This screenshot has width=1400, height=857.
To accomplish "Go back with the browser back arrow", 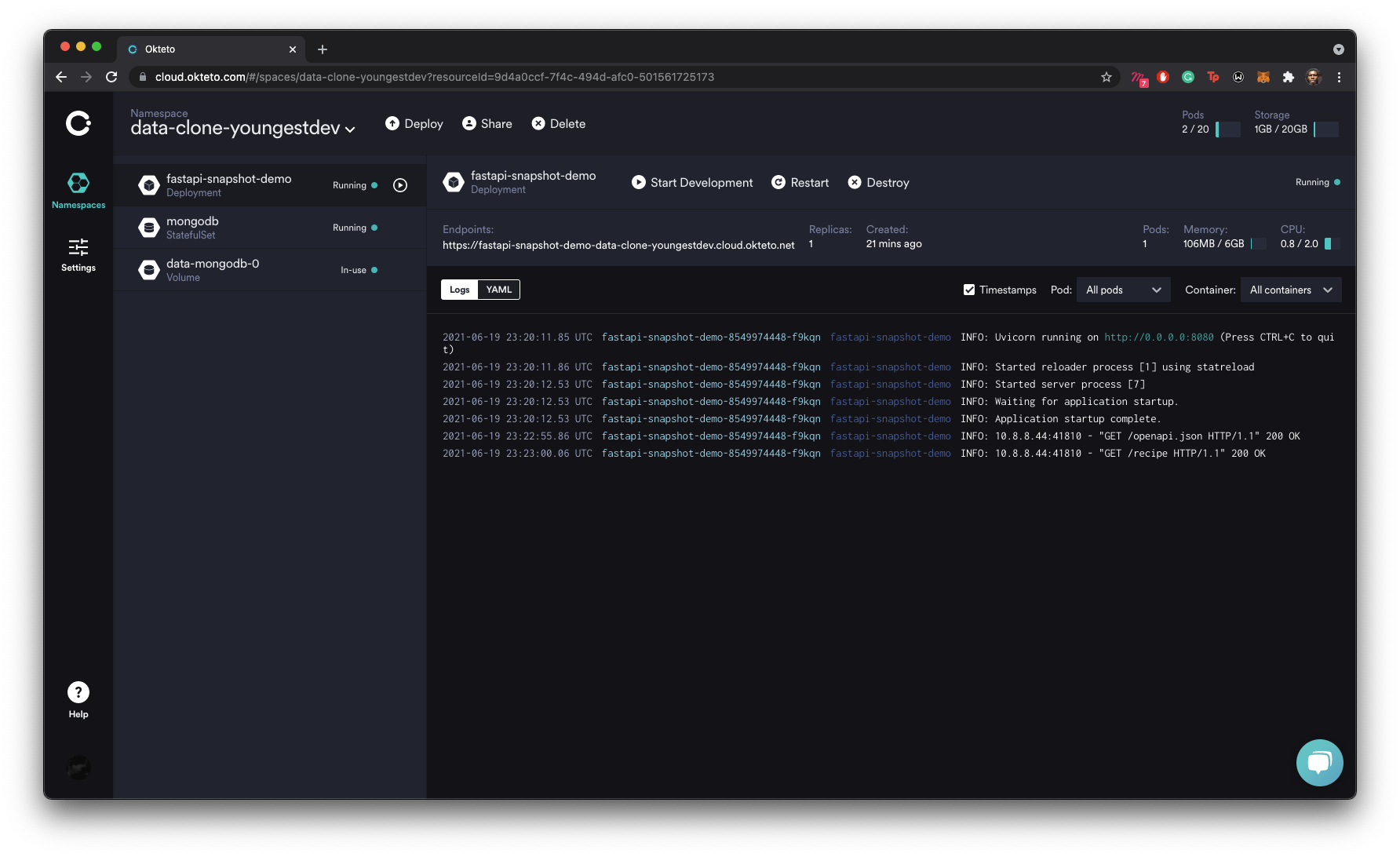I will [61, 77].
